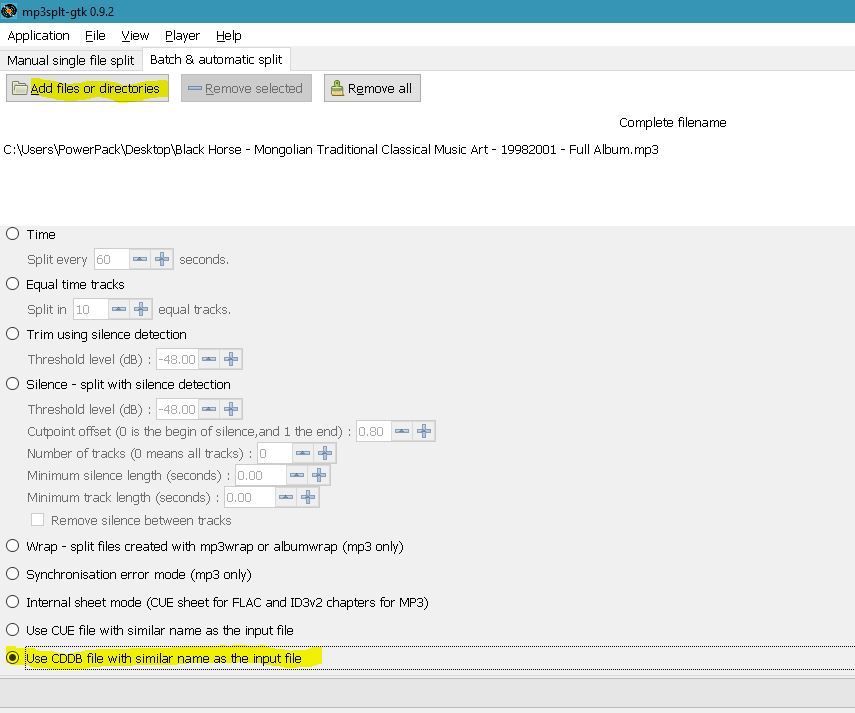Open the Application menu
This screenshot has height=713, width=855.
pyautogui.click(x=39, y=36)
